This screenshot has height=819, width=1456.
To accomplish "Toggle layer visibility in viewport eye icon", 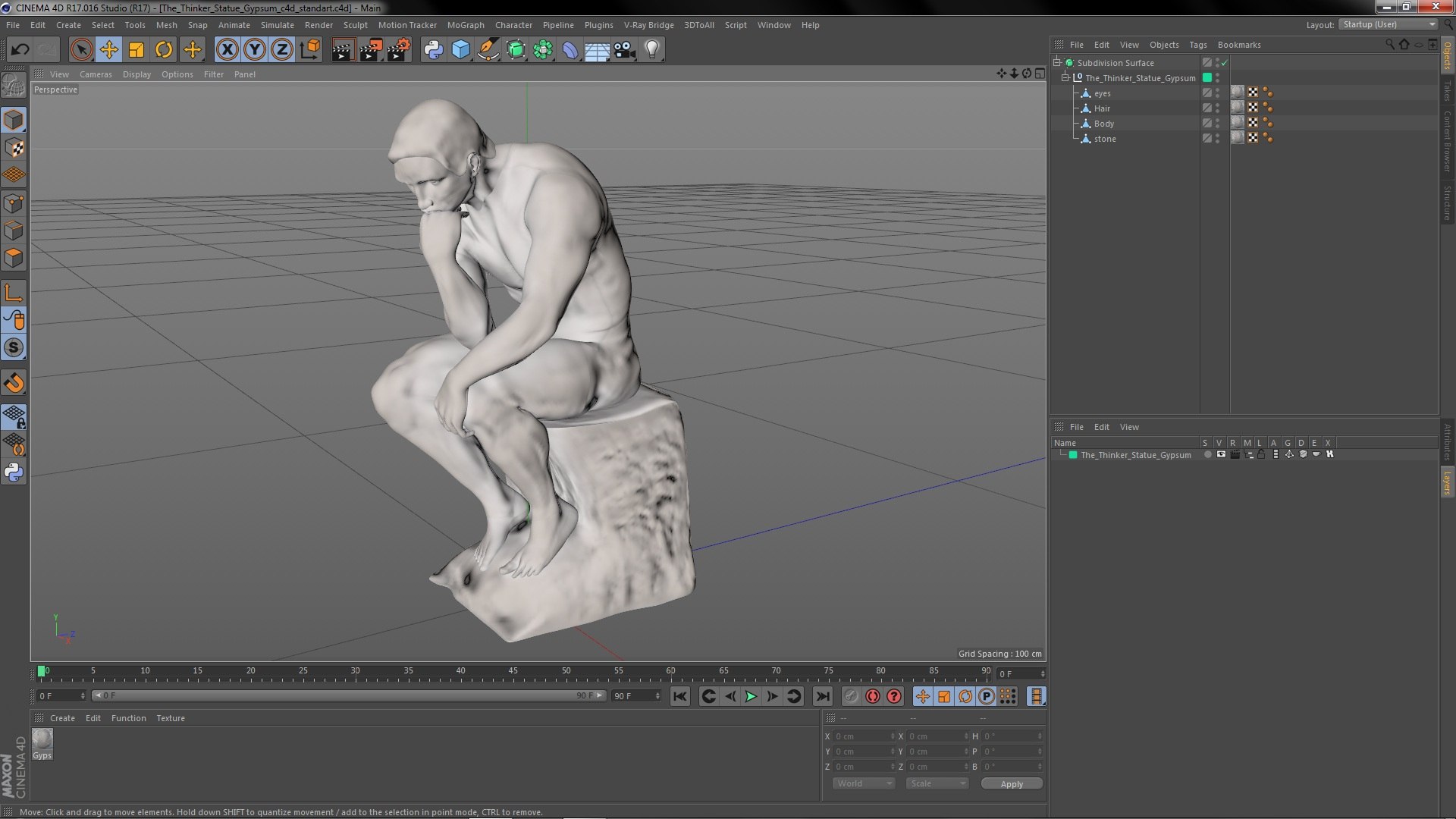I will point(1221,454).
